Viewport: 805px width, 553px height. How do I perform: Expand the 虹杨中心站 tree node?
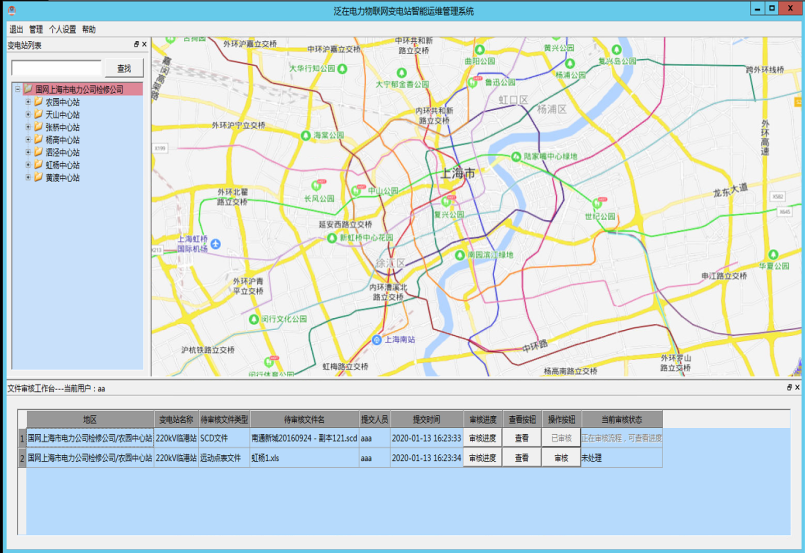point(28,165)
